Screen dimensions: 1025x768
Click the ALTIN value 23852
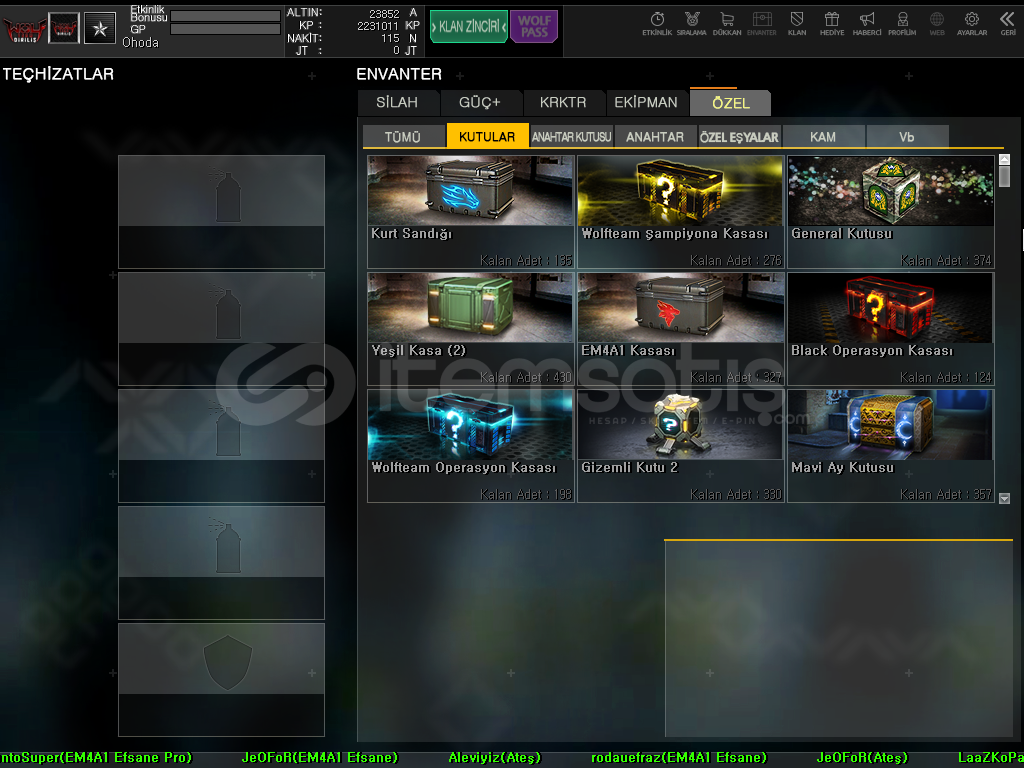[384, 13]
